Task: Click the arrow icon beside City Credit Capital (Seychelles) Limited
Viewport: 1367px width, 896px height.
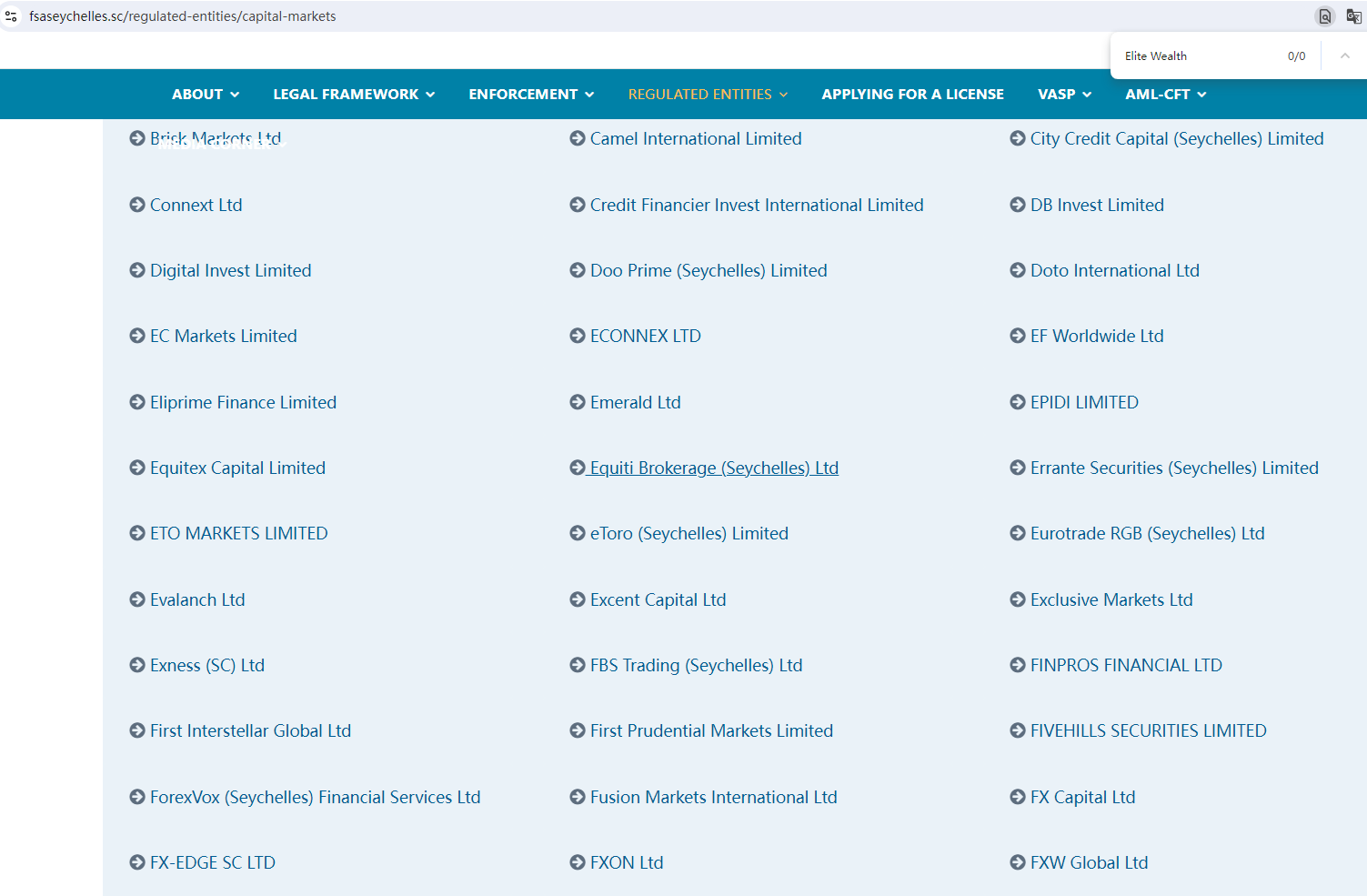Action: point(1018,138)
